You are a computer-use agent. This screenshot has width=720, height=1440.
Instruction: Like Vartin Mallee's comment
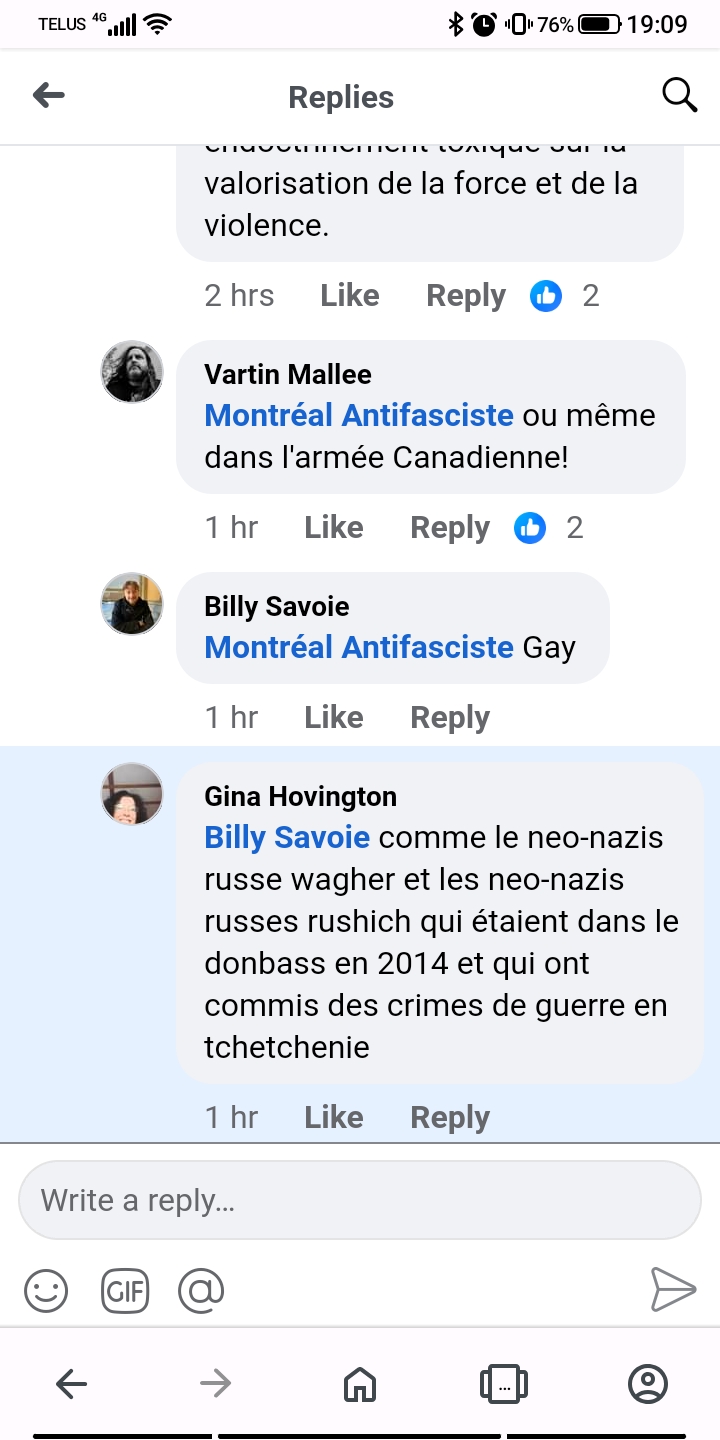[x=333, y=528]
